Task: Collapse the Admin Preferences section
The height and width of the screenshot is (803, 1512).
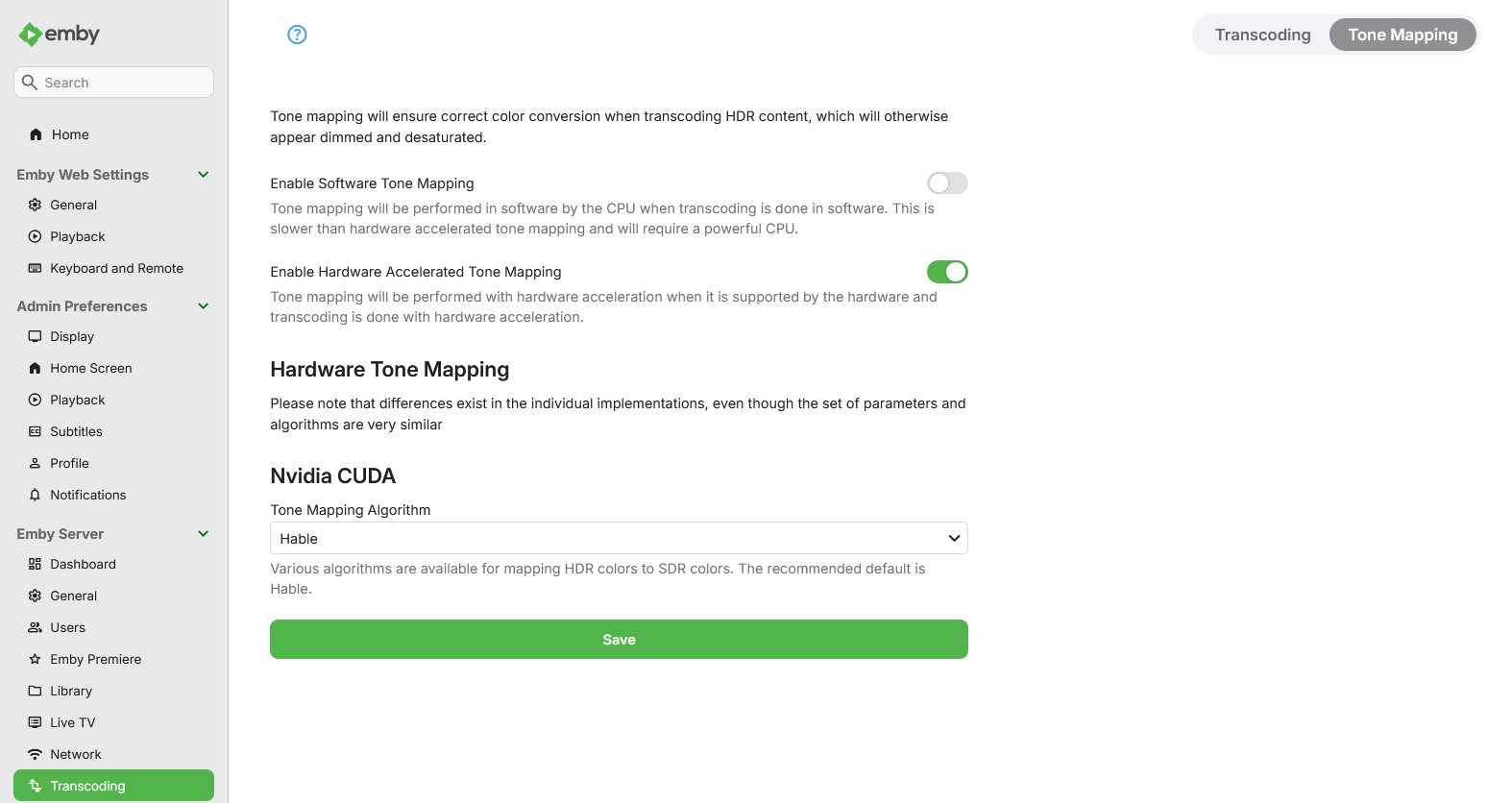Action: [204, 306]
